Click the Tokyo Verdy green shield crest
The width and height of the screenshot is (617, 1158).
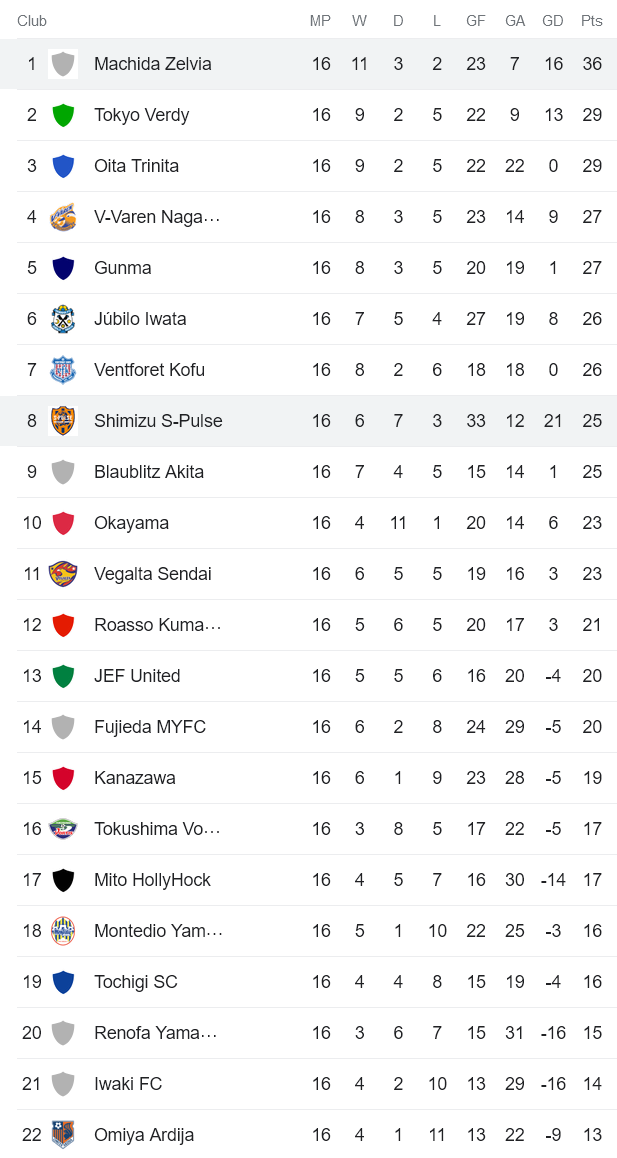coord(63,114)
